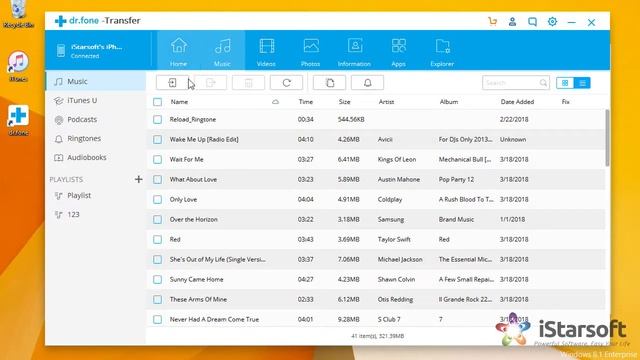Screen dimensions: 640x360
Task: Select Music in the sidebar
Action: (x=96, y=82)
